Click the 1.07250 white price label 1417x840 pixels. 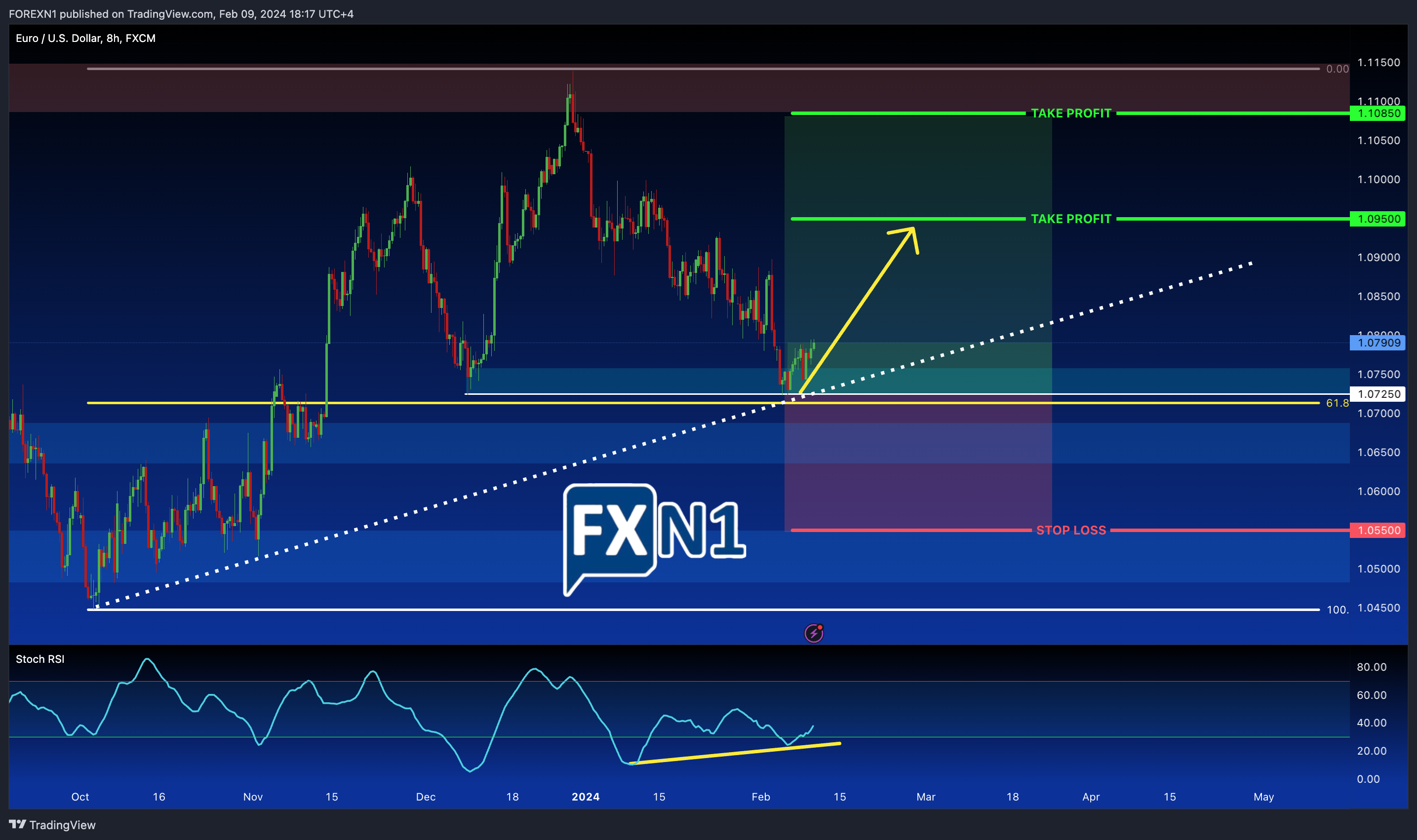click(x=1378, y=394)
